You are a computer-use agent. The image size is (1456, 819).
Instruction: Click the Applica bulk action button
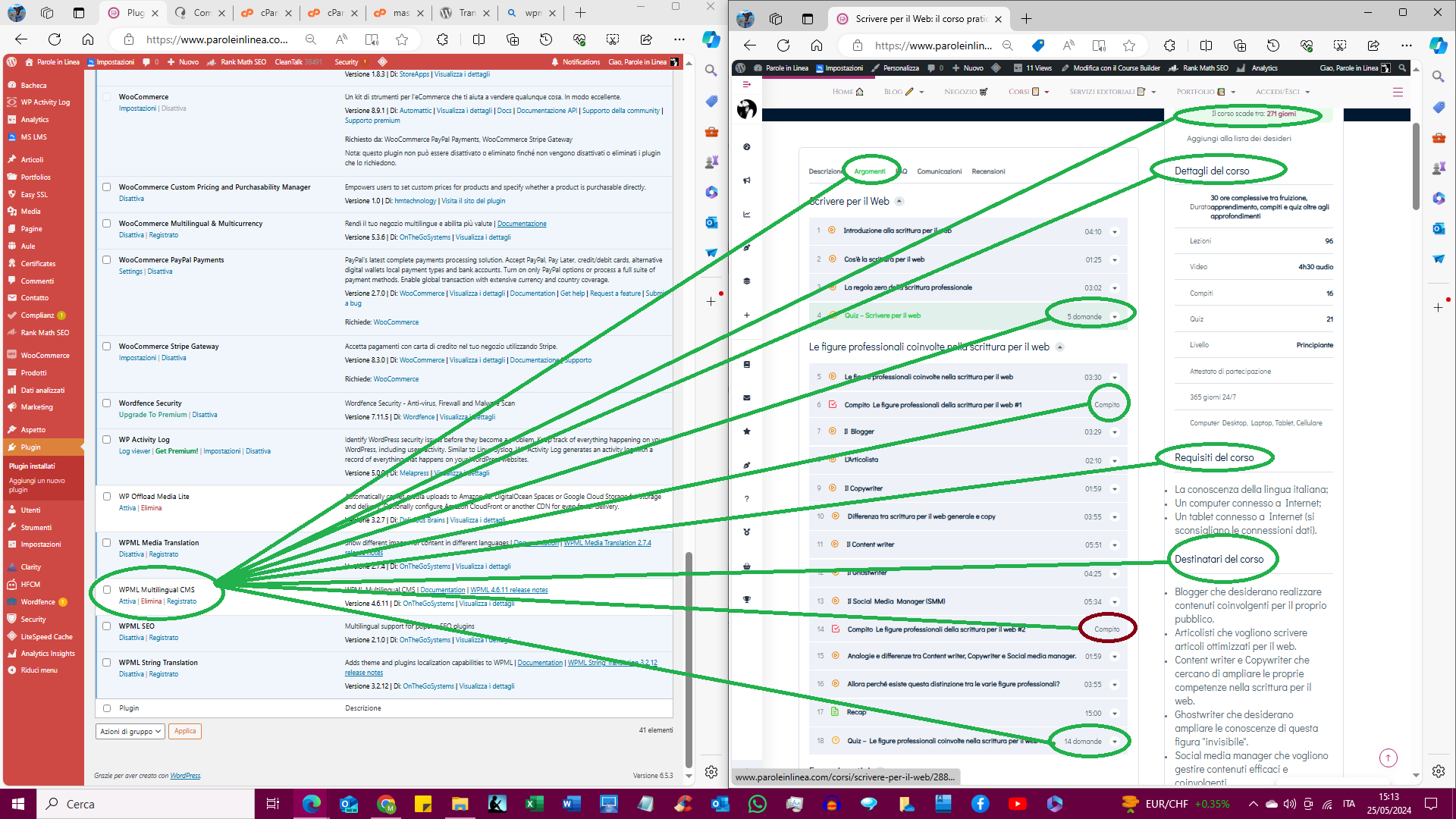(x=185, y=731)
